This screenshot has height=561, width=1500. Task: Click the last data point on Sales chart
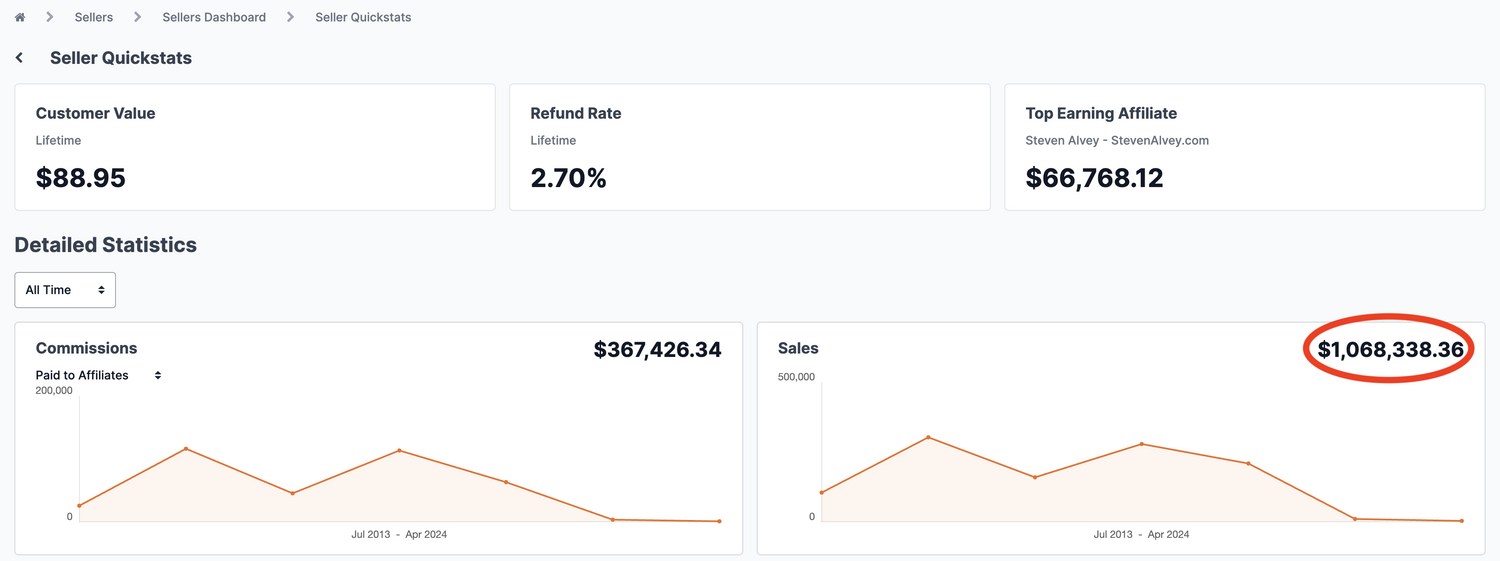(x=1461, y=521)
